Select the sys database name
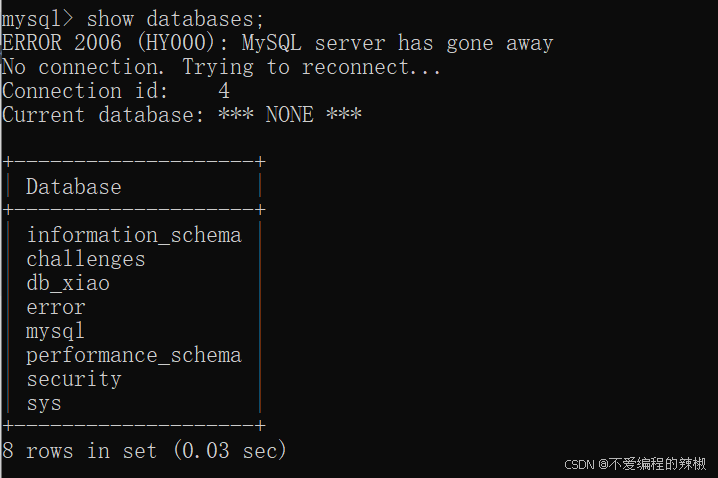The width and height of the screenshot is (718, 478). [x=44, y=404]
